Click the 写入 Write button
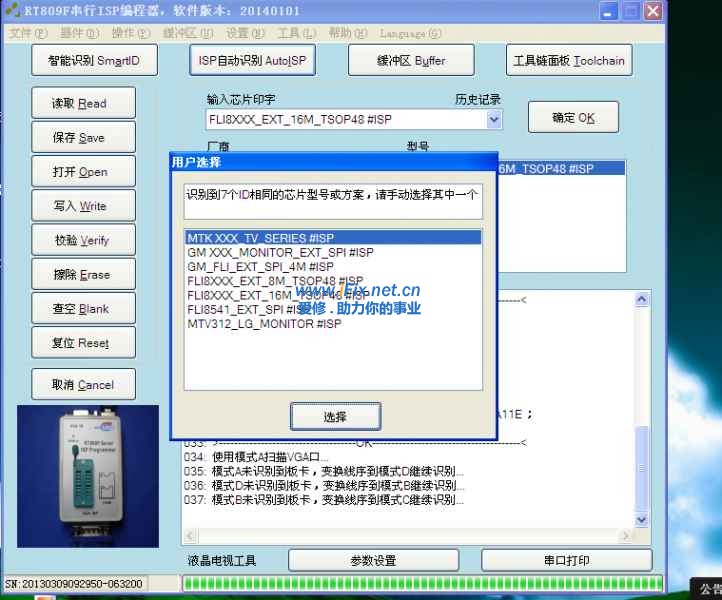The width and height of the screenshot is (722, 600). [83, 205]
